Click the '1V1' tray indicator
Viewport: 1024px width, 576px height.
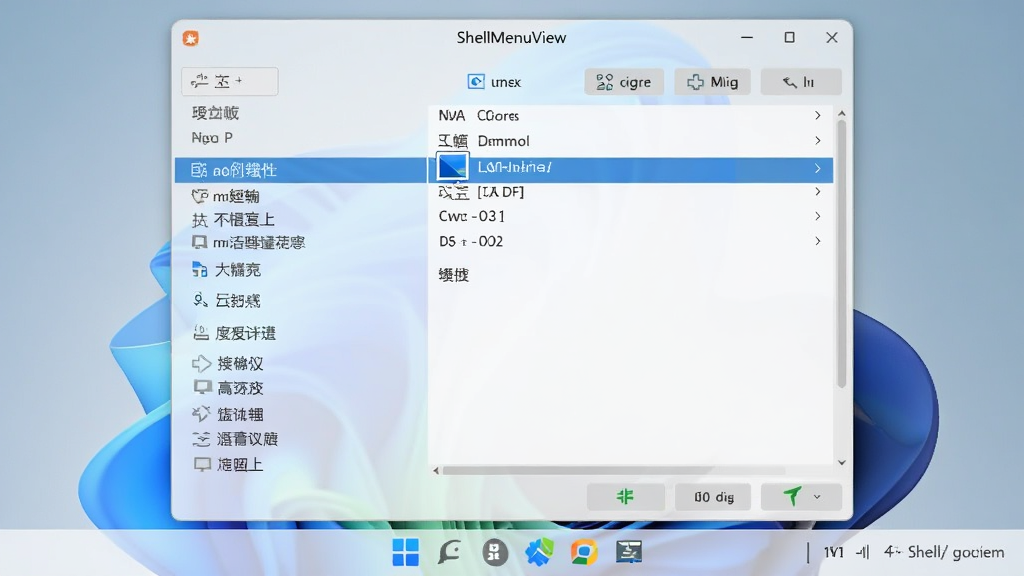click(833, 553)
